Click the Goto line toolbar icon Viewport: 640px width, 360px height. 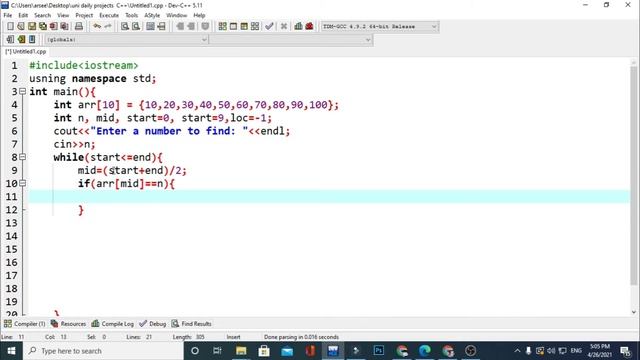(161, 27)
